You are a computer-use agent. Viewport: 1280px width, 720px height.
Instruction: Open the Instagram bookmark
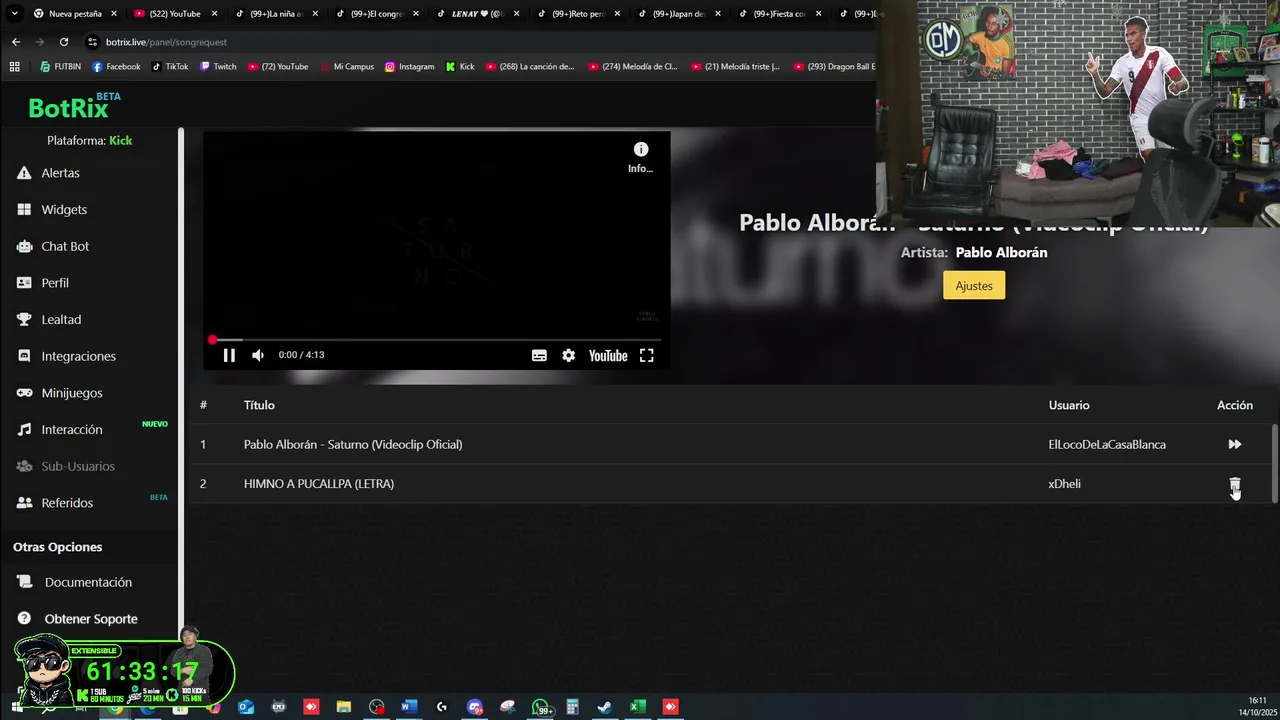click(x=409, y=67)
